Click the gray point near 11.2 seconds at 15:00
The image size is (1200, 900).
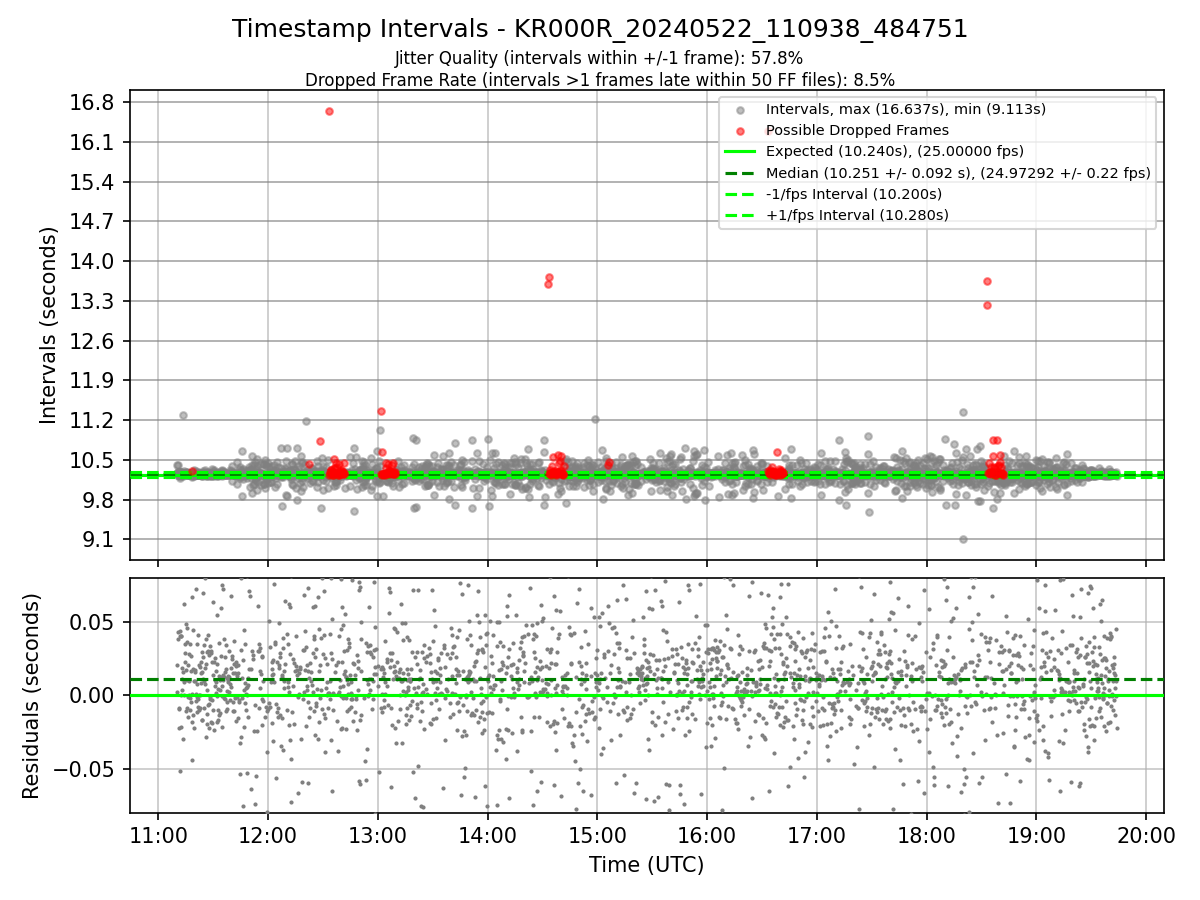pos(595,419)
